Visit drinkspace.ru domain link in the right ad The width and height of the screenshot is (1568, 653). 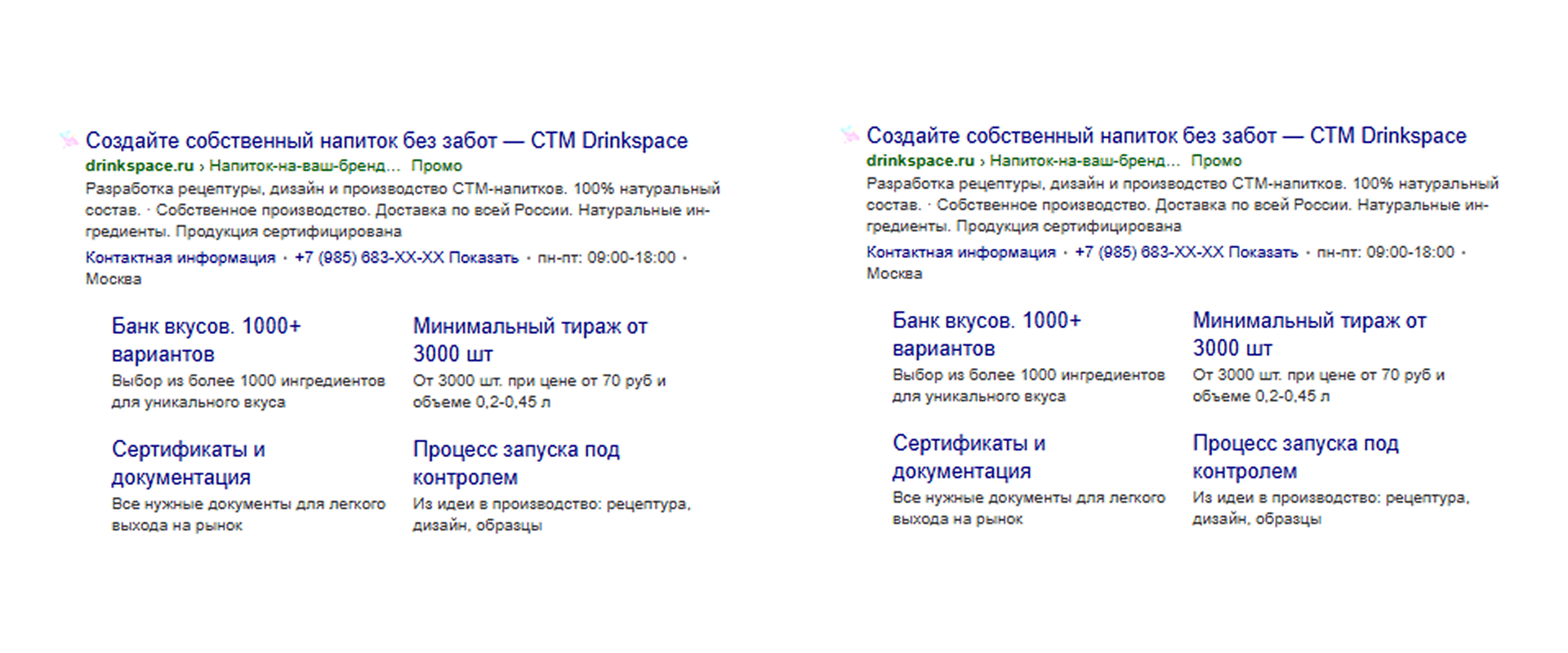coord(920,161)
